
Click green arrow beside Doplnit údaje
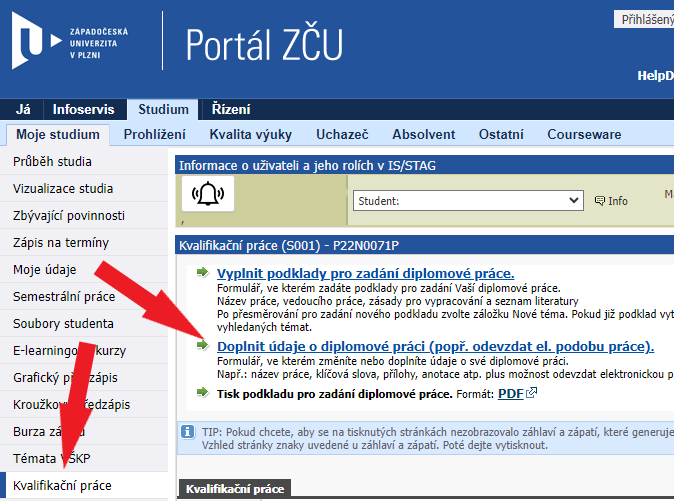tap(202, 345)
